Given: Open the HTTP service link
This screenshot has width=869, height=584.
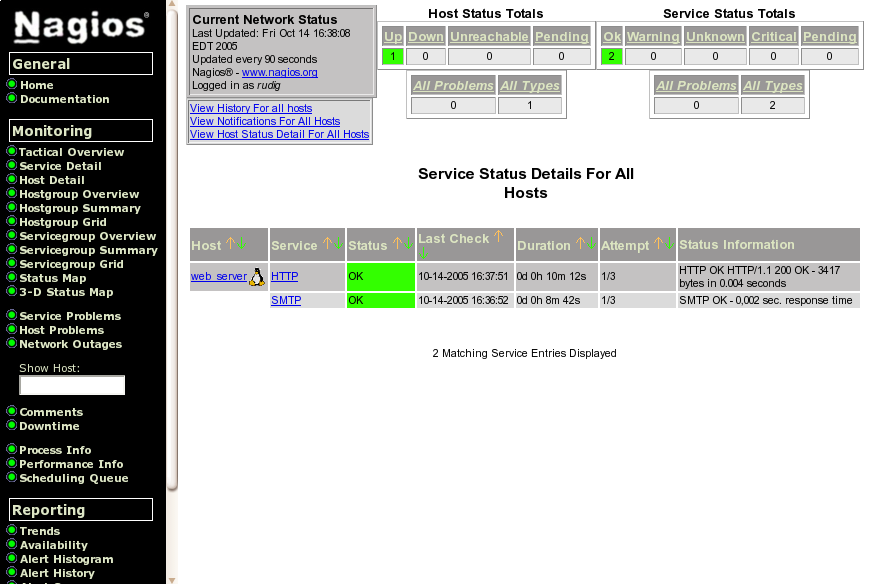Looking at the screenshot, I should [x=284, y=276].
